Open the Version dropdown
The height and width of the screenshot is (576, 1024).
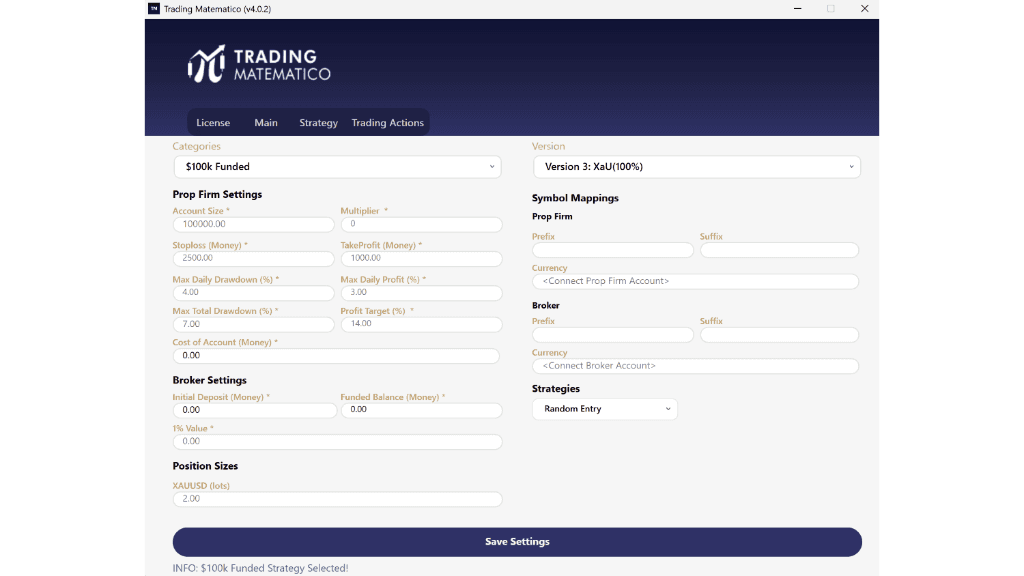click(x=696, y=166)
